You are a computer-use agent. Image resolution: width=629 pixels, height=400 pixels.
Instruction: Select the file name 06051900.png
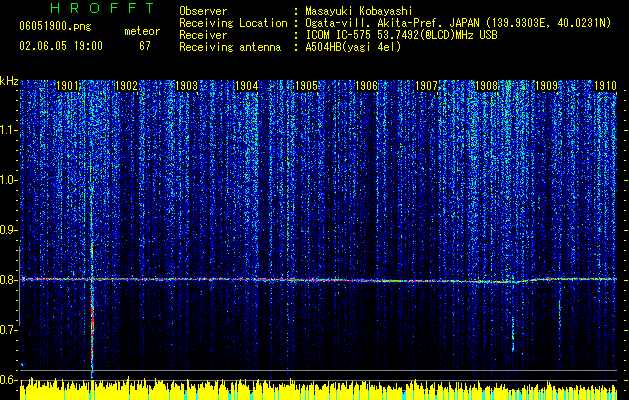55,26
